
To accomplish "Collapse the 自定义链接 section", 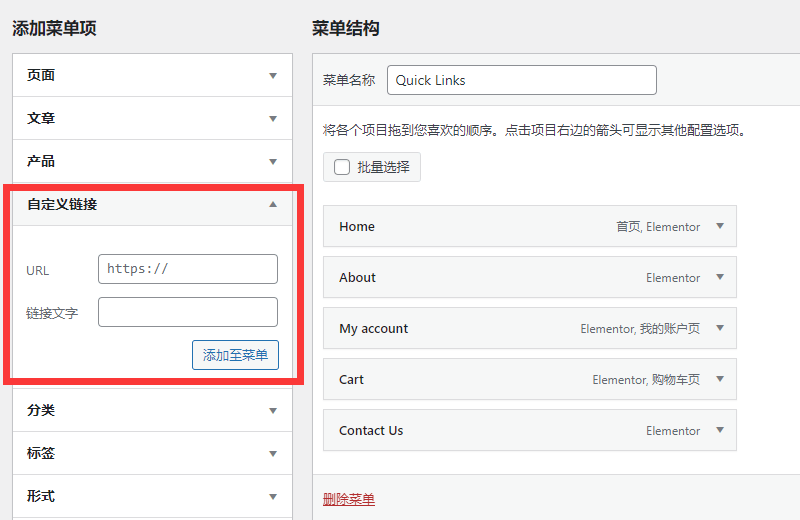I will 273,205.
